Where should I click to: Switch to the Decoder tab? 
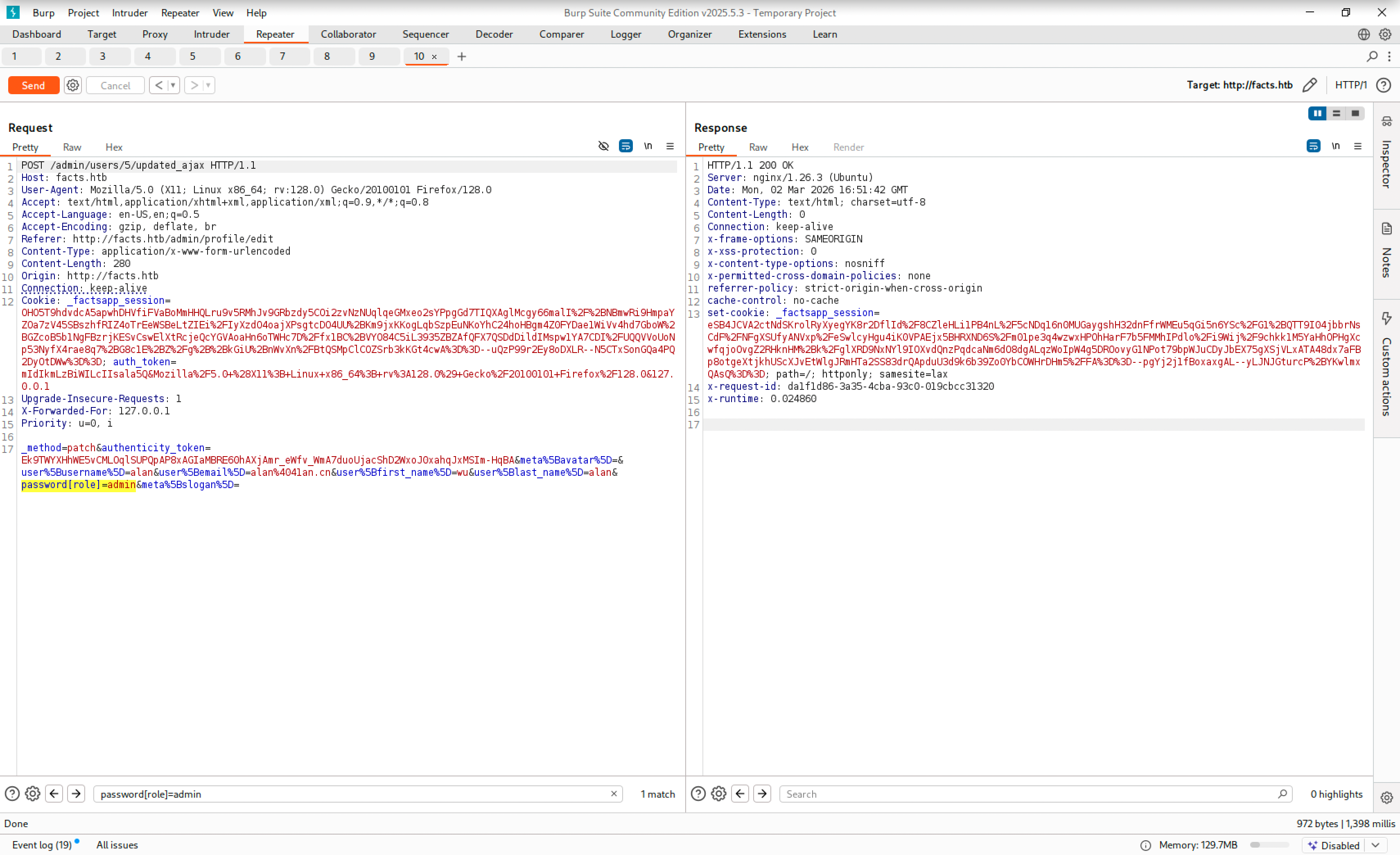coord(494,34)
